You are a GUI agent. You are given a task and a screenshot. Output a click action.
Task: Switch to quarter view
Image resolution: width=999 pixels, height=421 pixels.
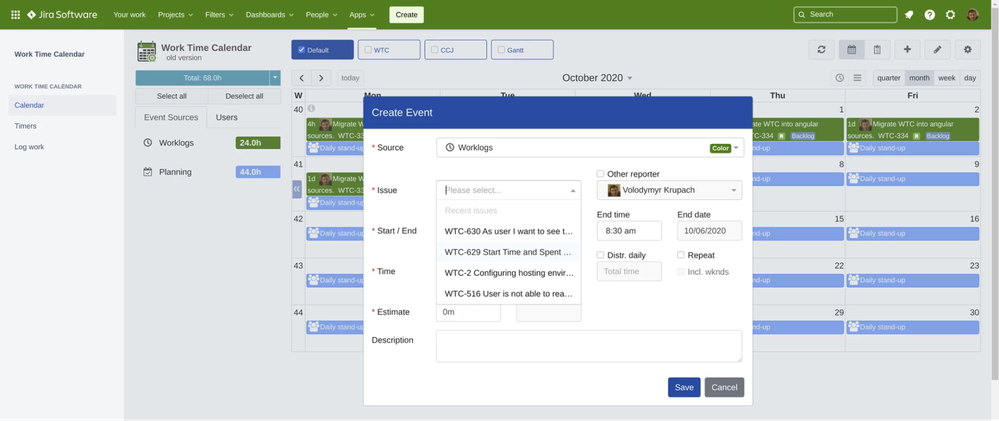click(x=889, y=78)
